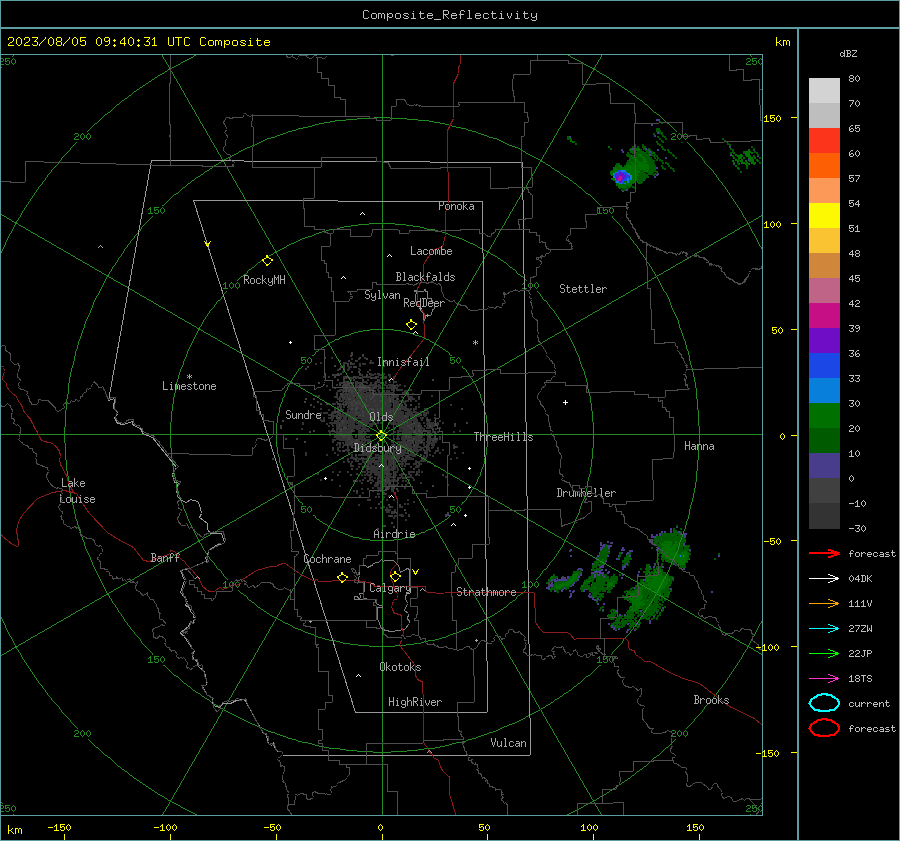The width and height of the screenshot is (900, 841).
Task: Click the Sundre label
Action: tap(303, 414)
